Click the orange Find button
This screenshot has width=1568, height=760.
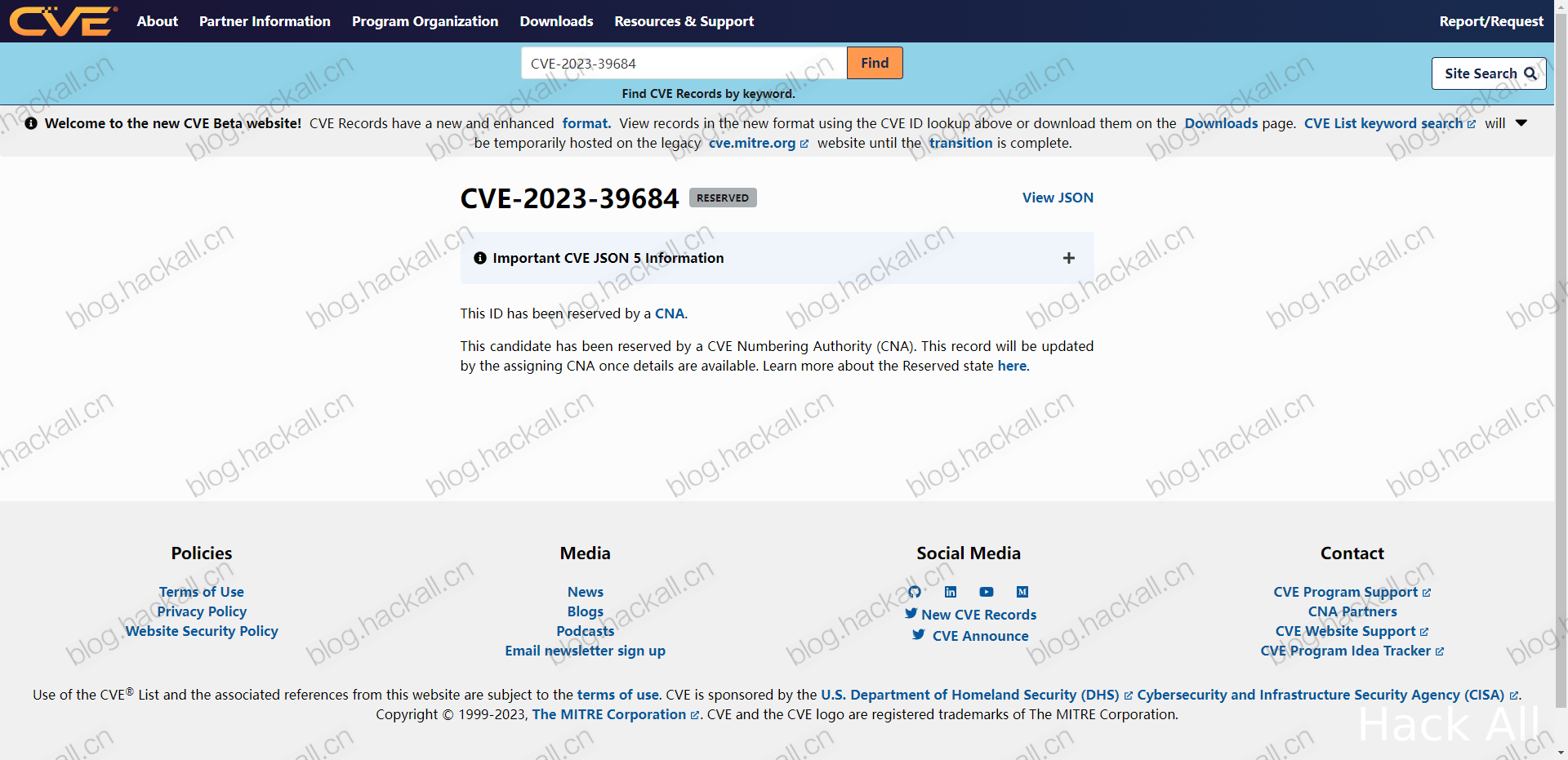(x=875, y=63)
